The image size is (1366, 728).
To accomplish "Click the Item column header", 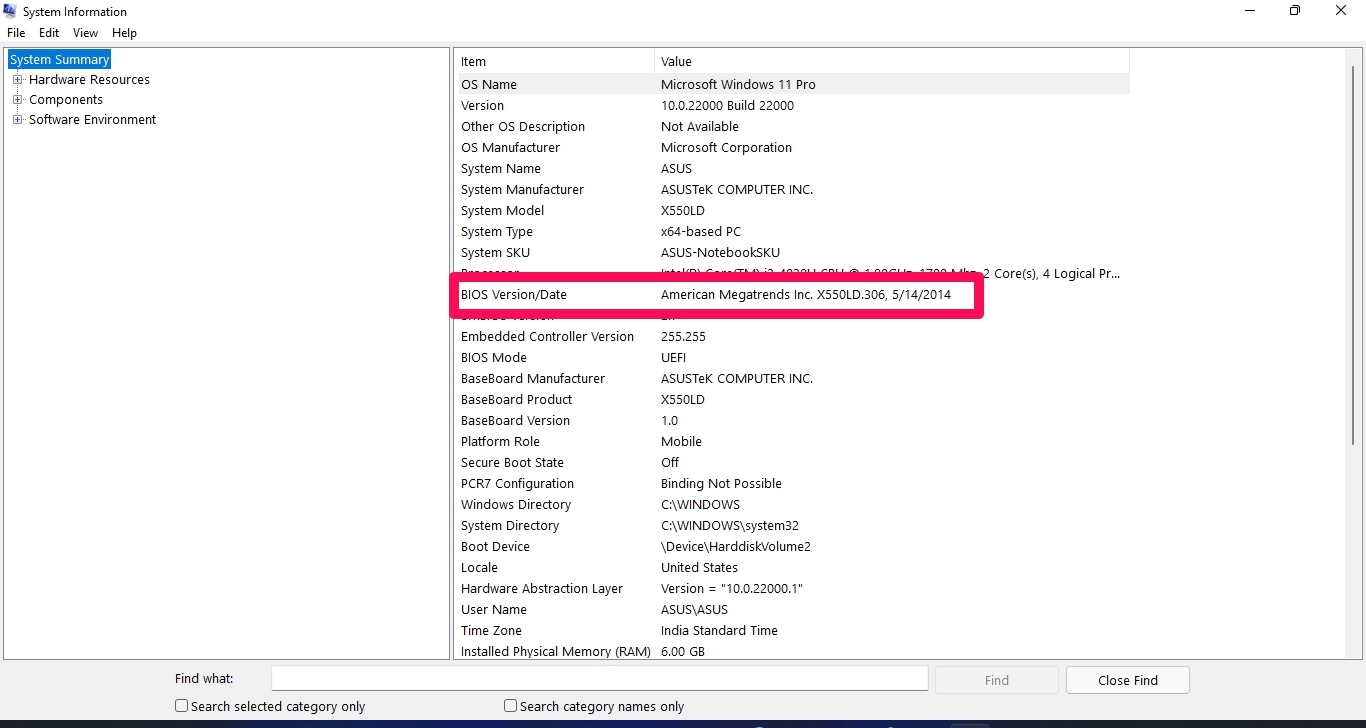I will point(555,62).
